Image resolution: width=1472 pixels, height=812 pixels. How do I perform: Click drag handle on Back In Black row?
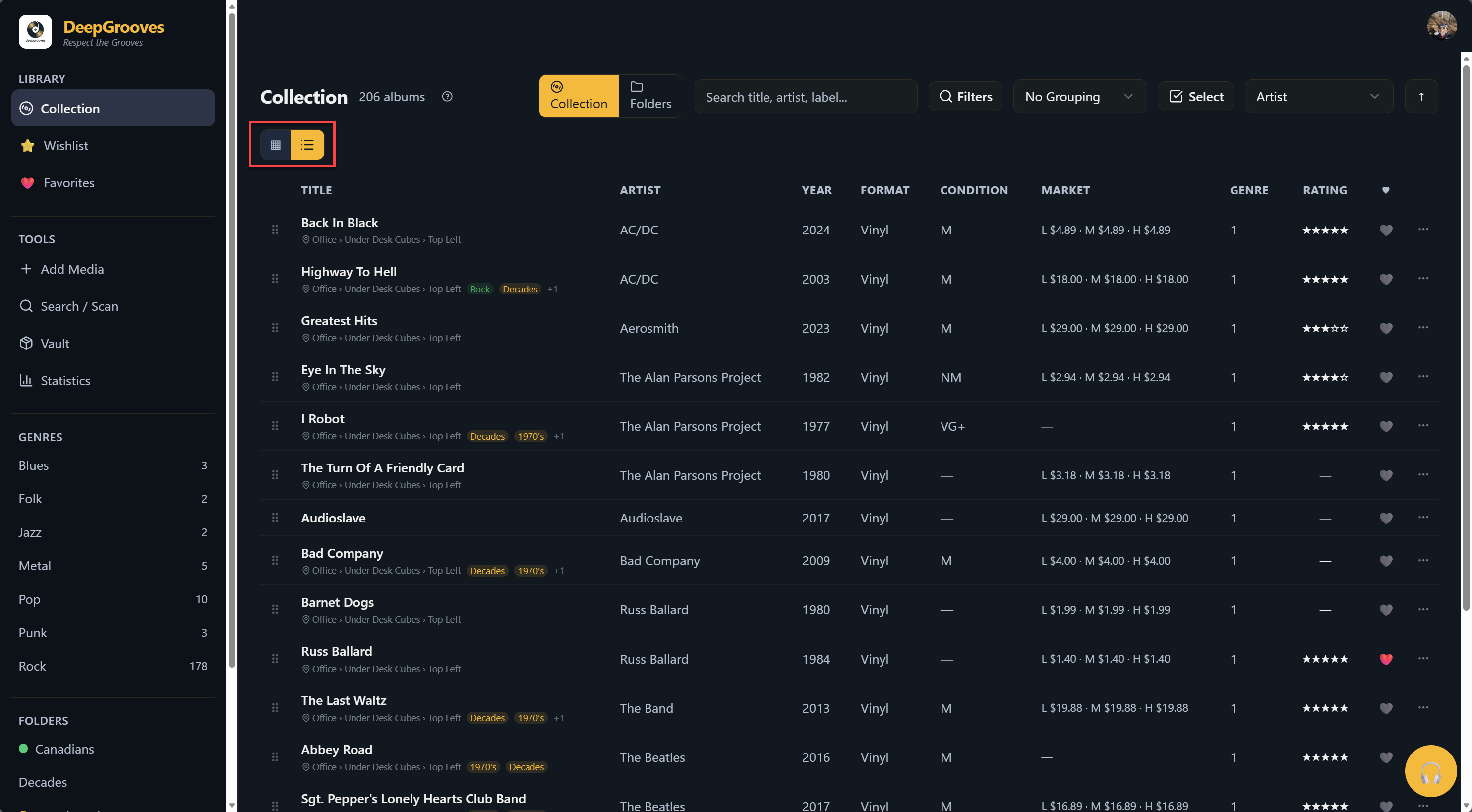(275, 229)
